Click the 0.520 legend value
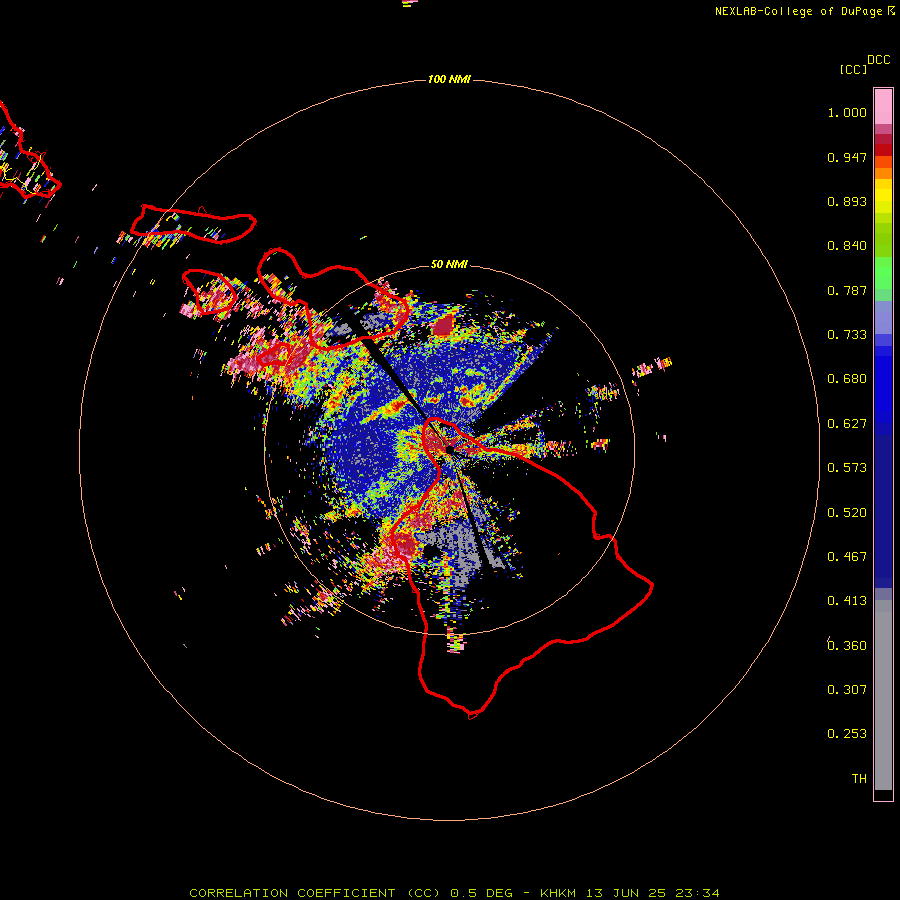The width and height of the screenshot is (900, 900). tap(847, 513)
